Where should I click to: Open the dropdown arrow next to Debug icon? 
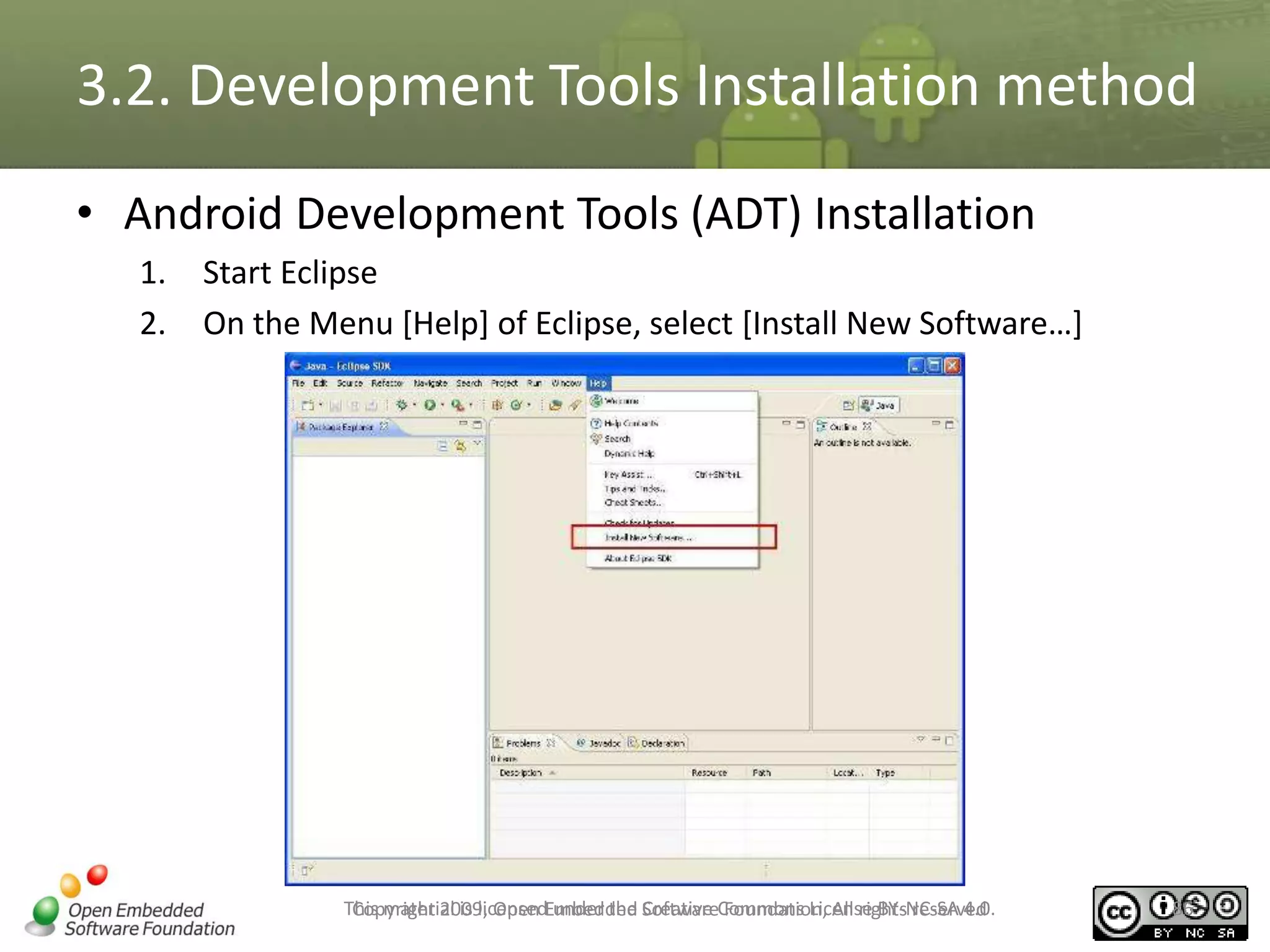[414, 405]
